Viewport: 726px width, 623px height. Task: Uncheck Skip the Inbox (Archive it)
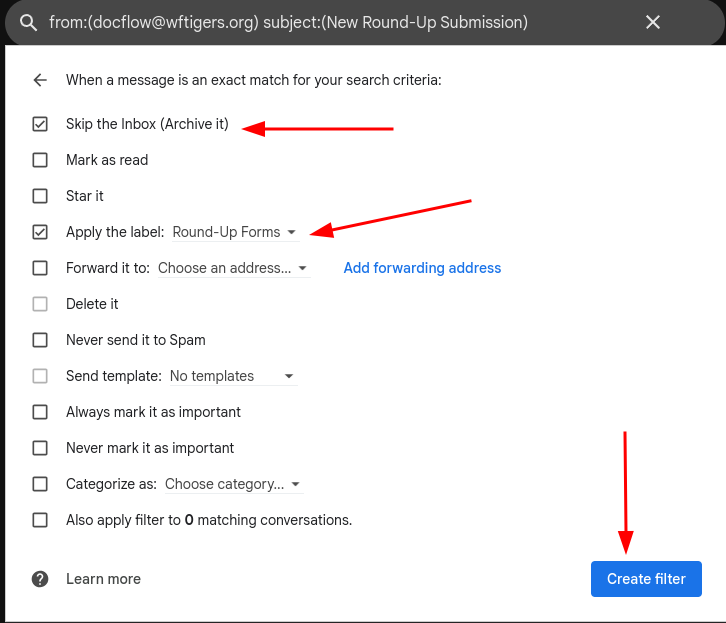click(x=40, y=124)
